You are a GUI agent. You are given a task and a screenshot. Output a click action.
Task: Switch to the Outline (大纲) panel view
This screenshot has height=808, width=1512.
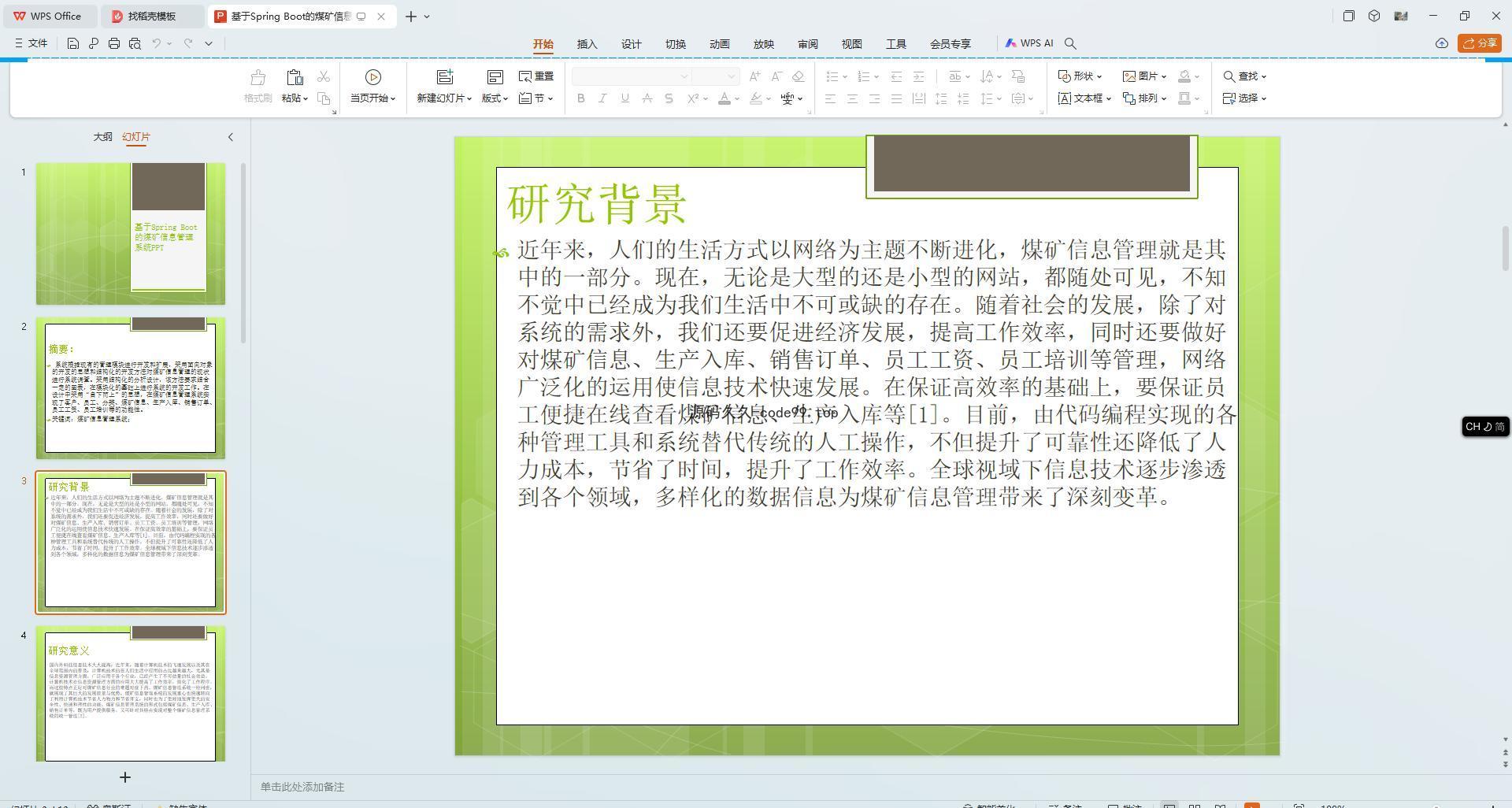click(103, 137)
